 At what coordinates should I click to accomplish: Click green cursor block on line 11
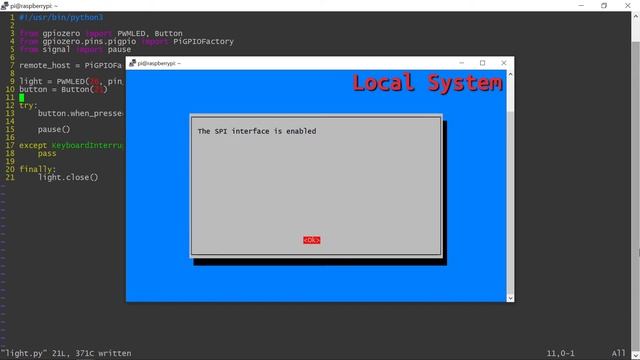click(22, 98)
